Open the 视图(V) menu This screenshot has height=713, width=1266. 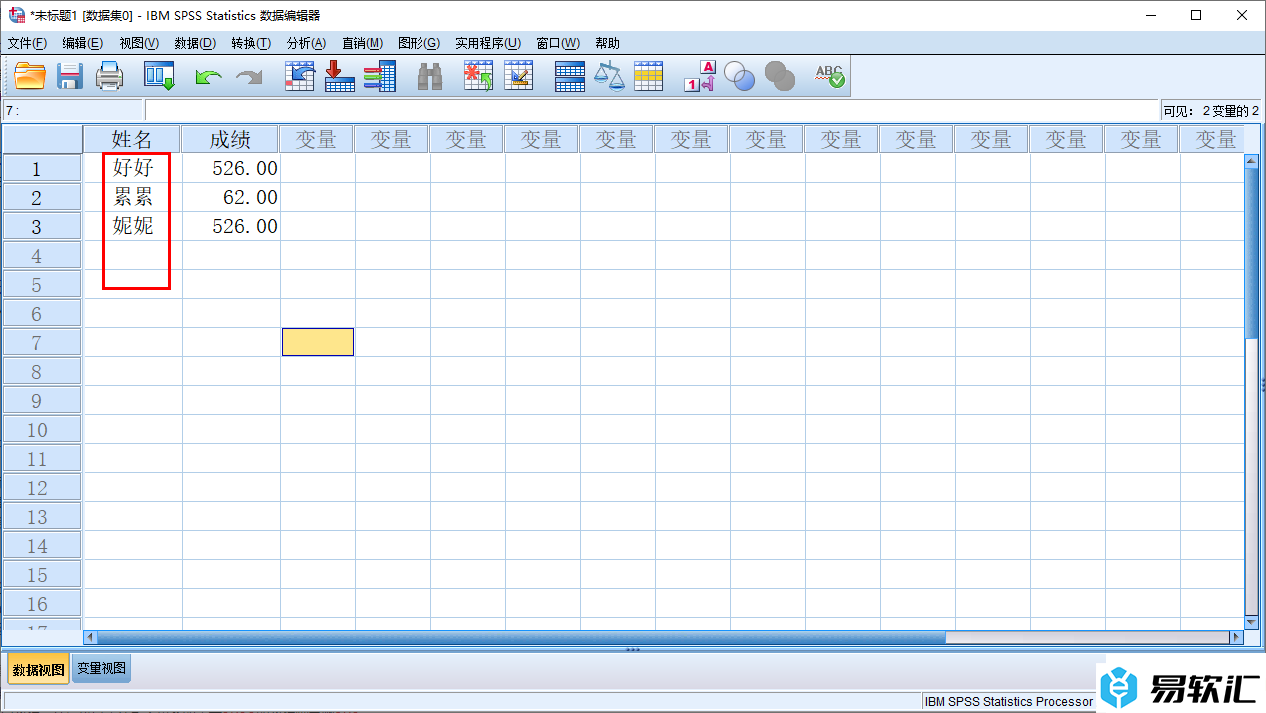point(139,43)
